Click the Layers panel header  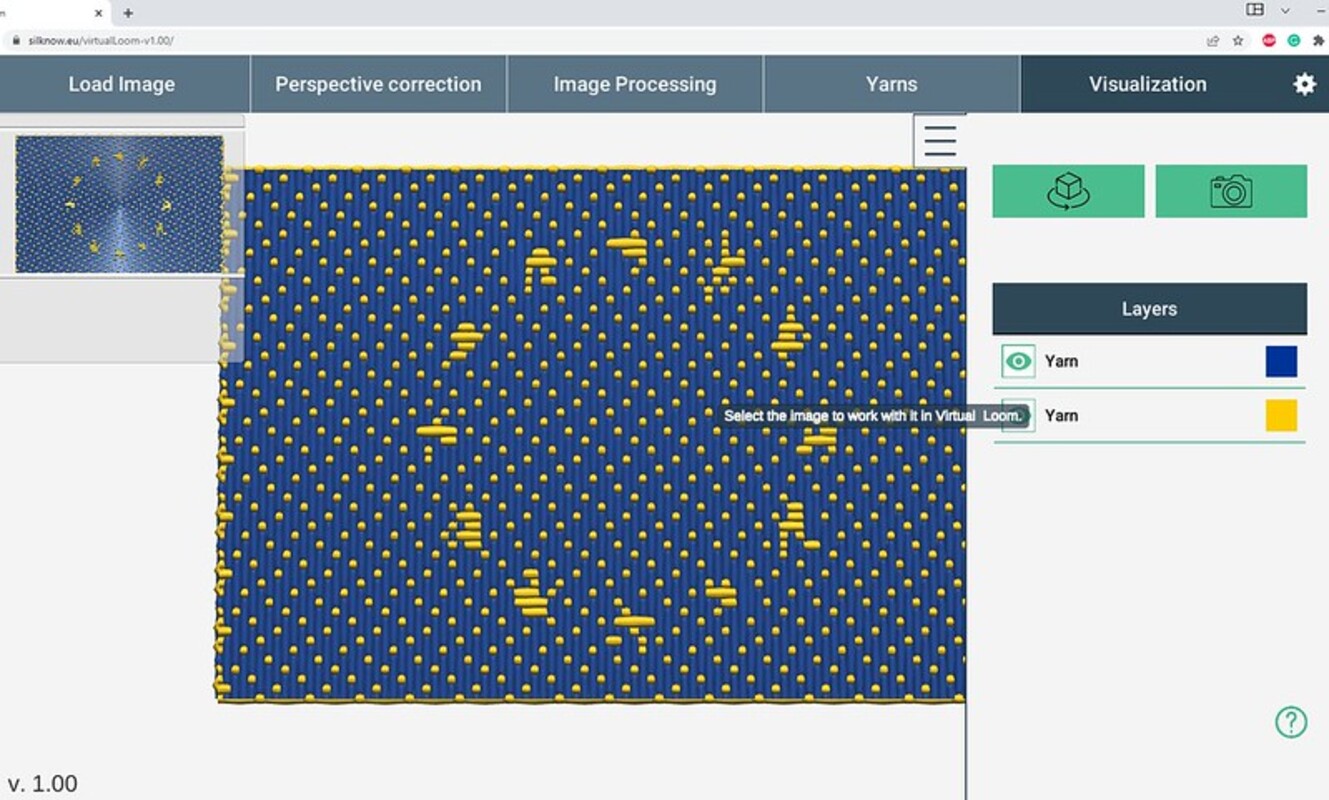1149,309
